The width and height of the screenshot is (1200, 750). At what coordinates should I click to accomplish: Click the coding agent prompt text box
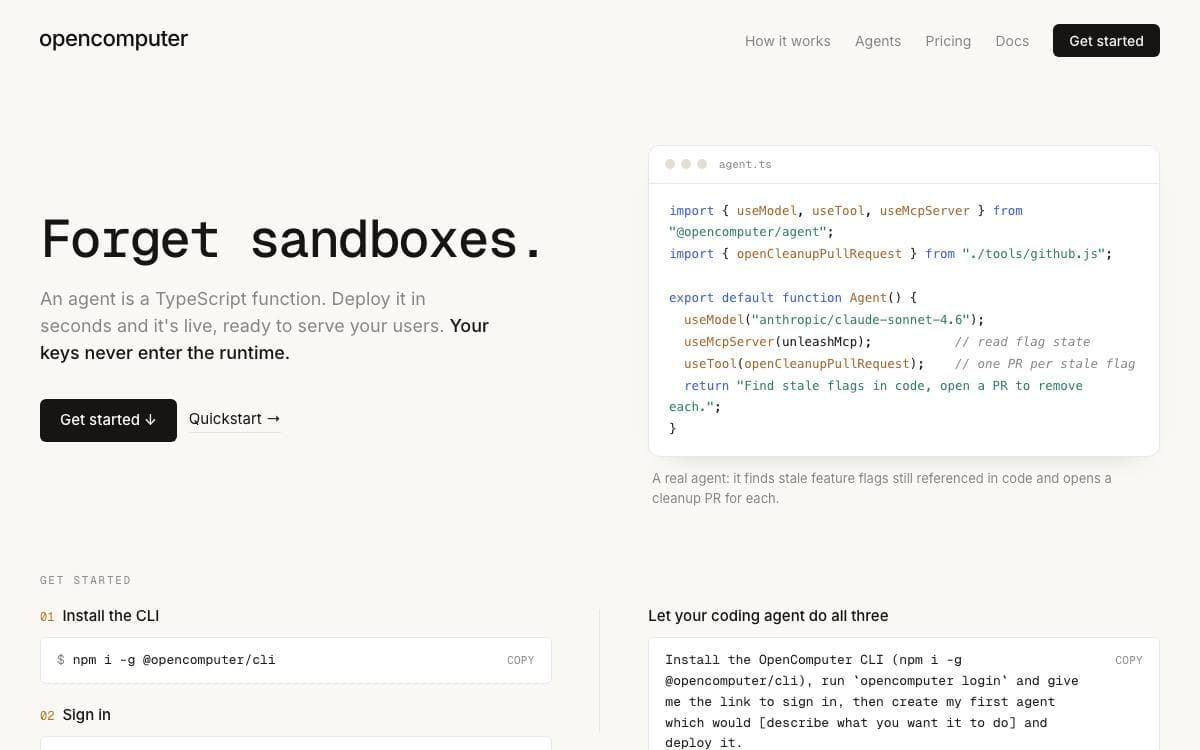(x=904, y=695)
